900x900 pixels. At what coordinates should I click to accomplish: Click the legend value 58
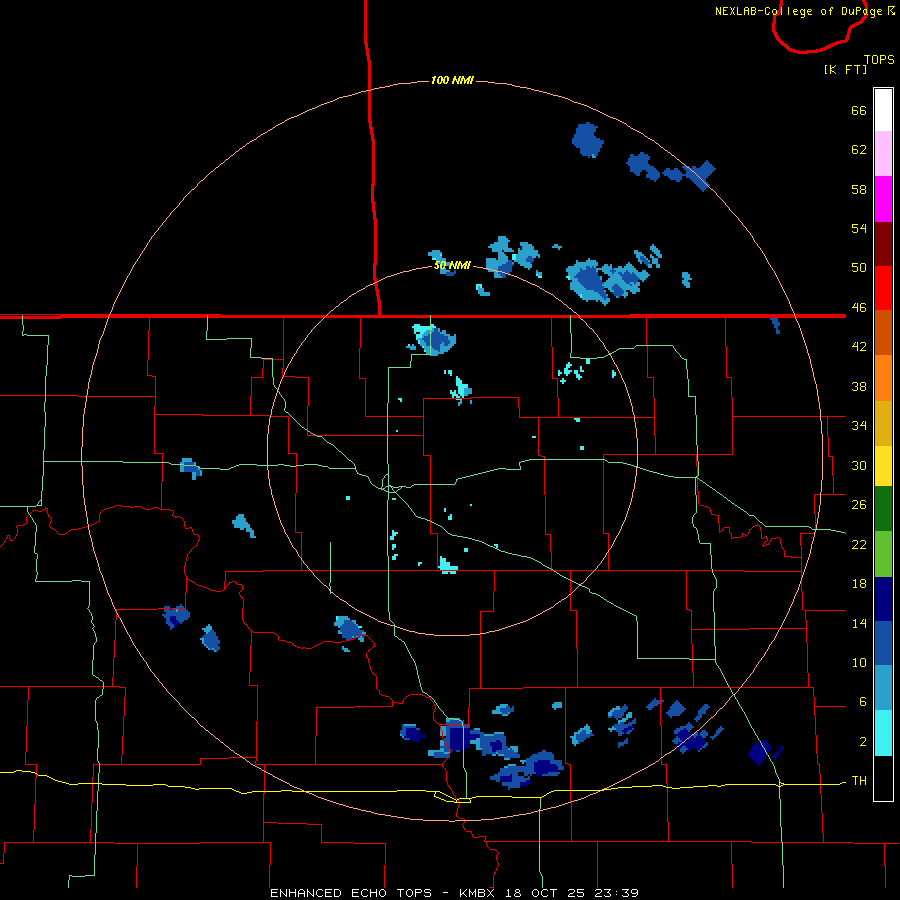click(x=859, y=189)
